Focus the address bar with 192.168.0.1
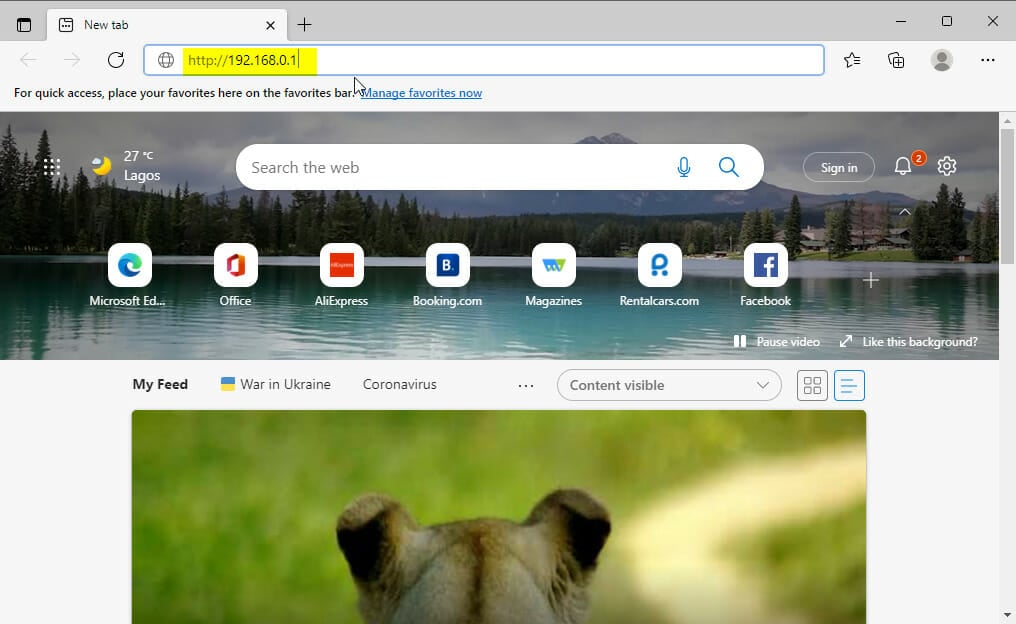The height and width of the screenshot is (624, 1016). 483,60
